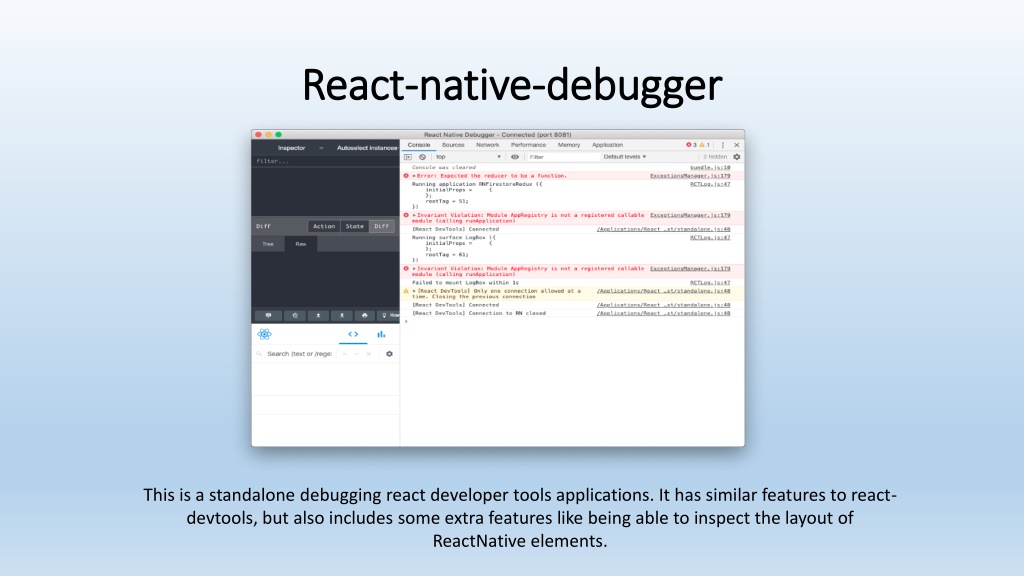Image resolution: width=1024 pixels, height=576 pixels.
Task: Open the 'top' JavaScript context dropdown
Action: click(x=468, y=157)
